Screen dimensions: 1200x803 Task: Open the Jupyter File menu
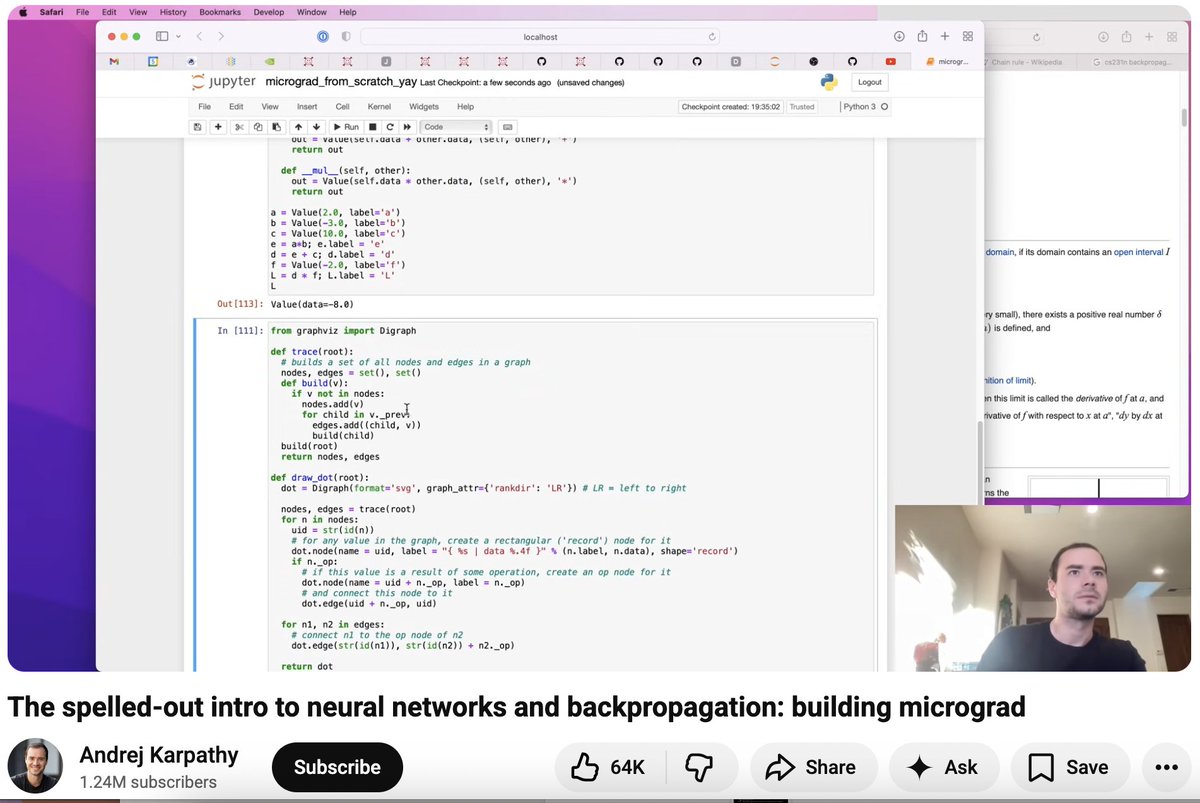coord(204,106)
